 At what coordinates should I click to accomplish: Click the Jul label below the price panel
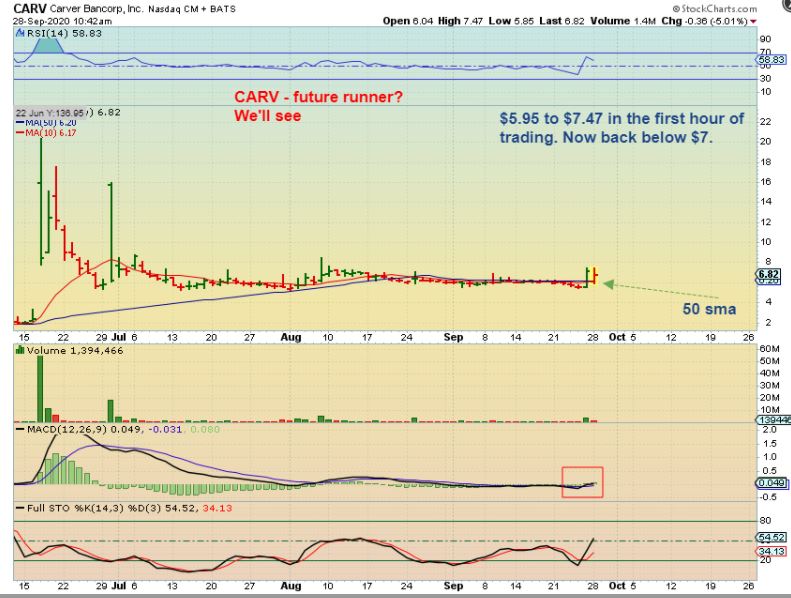(x=118, y=337)
